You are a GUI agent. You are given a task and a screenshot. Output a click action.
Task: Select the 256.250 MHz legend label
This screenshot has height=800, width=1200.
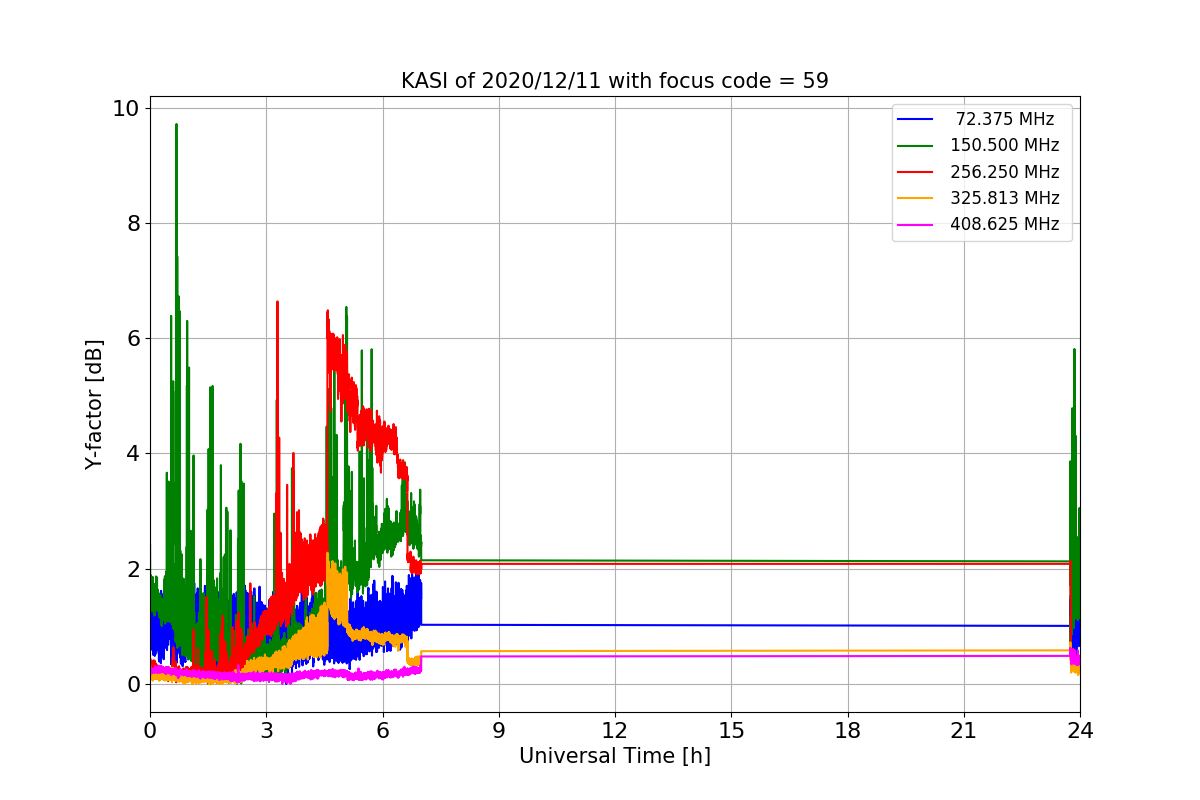[1005, 172]
